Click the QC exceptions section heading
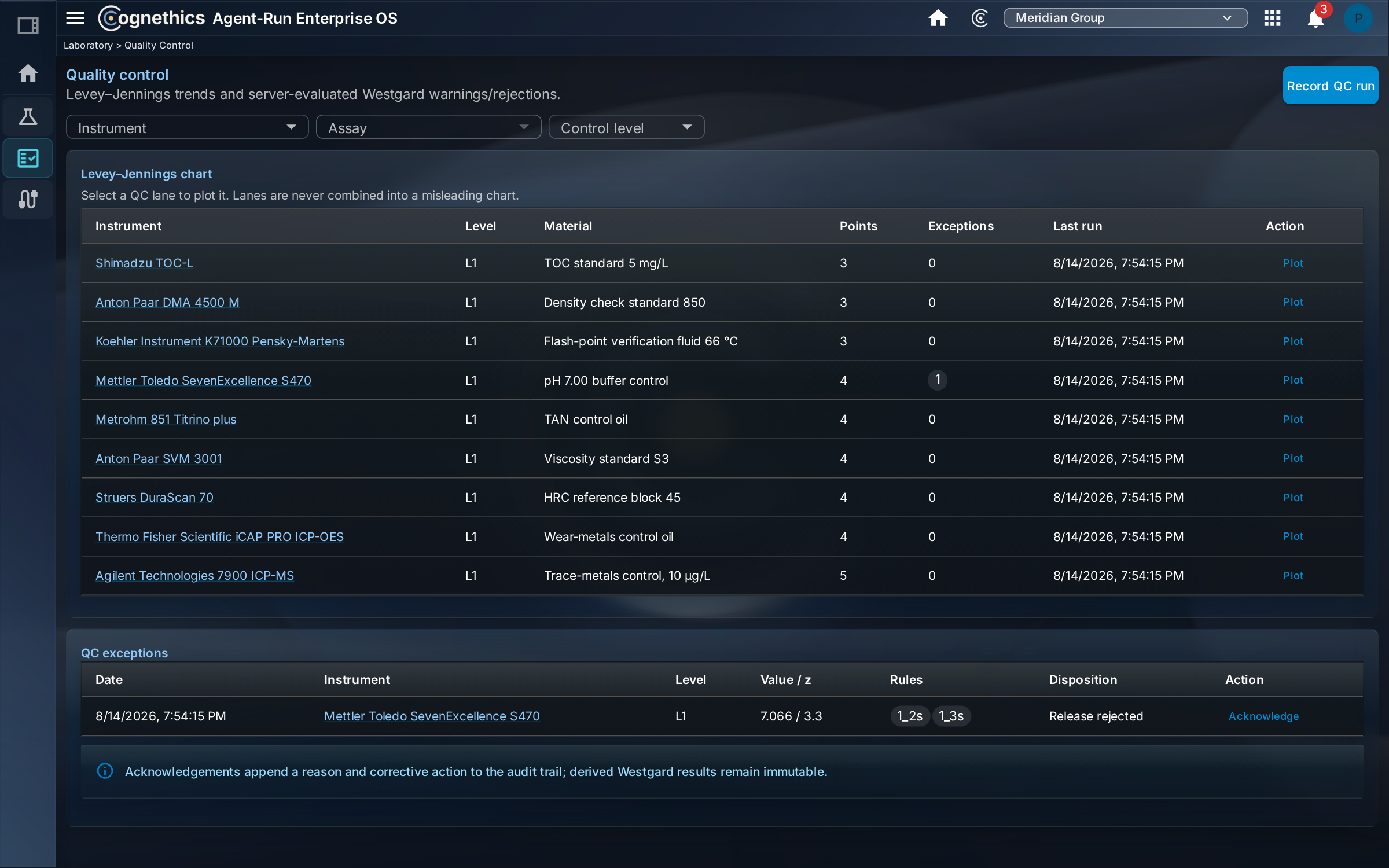This screenshot has height=868, width=1389. coord(124,653)
